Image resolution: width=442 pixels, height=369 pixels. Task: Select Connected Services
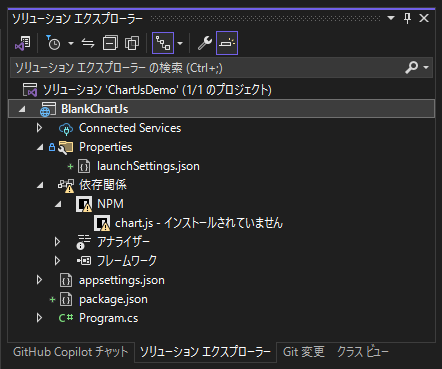click(x=130, y=128)
